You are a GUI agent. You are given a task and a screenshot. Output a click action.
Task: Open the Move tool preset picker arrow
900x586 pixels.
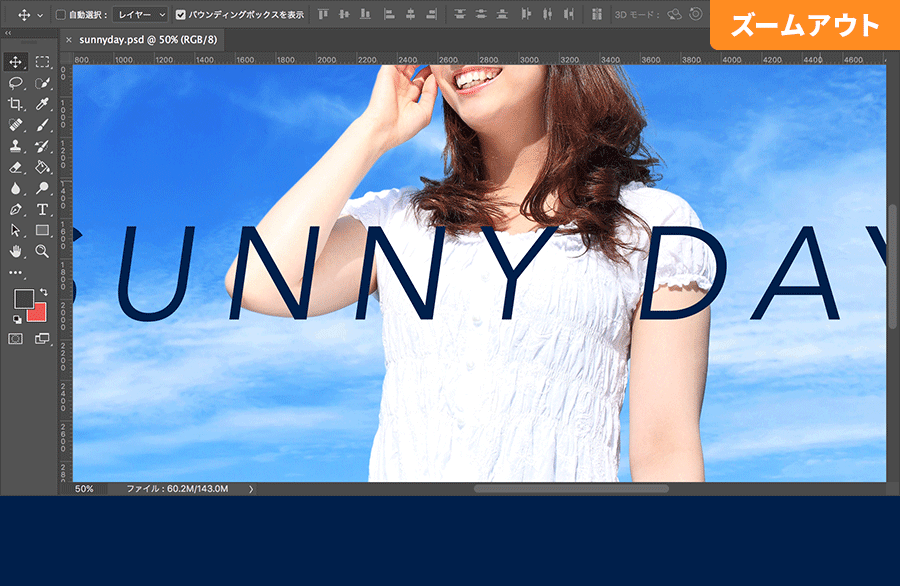click(40, 15)
